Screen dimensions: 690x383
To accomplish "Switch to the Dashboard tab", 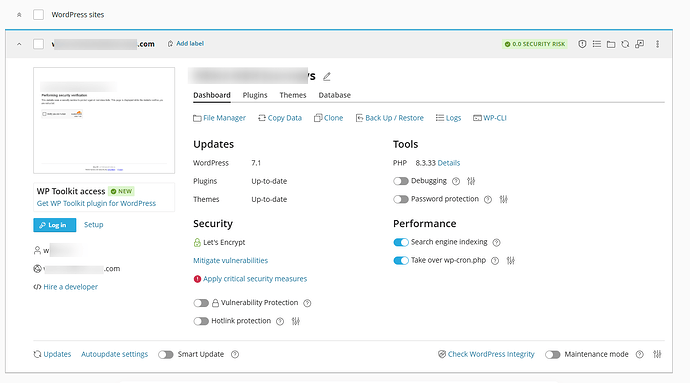I will (212, 95).
